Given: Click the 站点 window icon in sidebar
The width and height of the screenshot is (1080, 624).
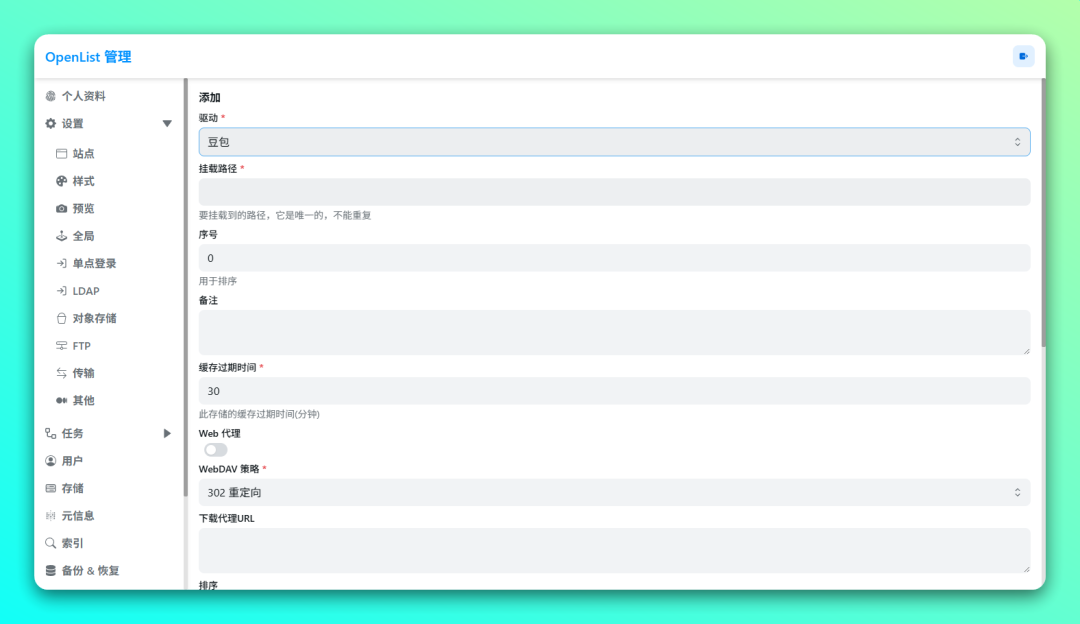Looking at the screenshot, I should click(x=62, y=154).
